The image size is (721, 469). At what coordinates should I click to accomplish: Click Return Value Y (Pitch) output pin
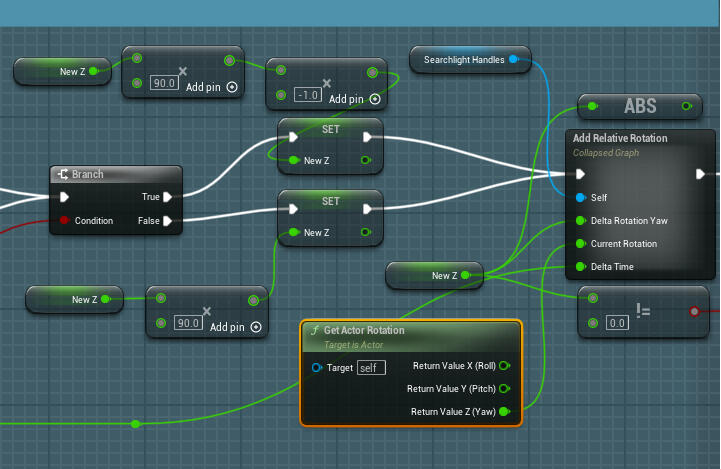pyautogui.click(x=504, y=388)
